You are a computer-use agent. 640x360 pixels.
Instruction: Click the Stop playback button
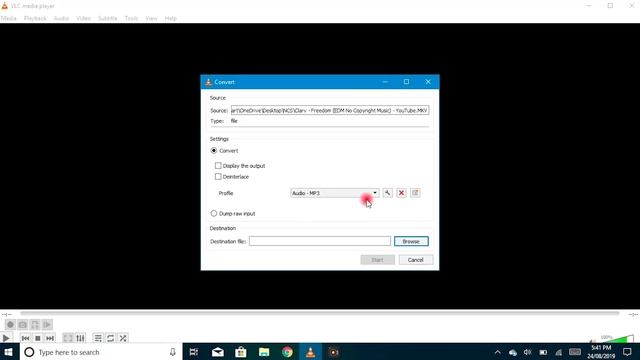tap(38, 338)
